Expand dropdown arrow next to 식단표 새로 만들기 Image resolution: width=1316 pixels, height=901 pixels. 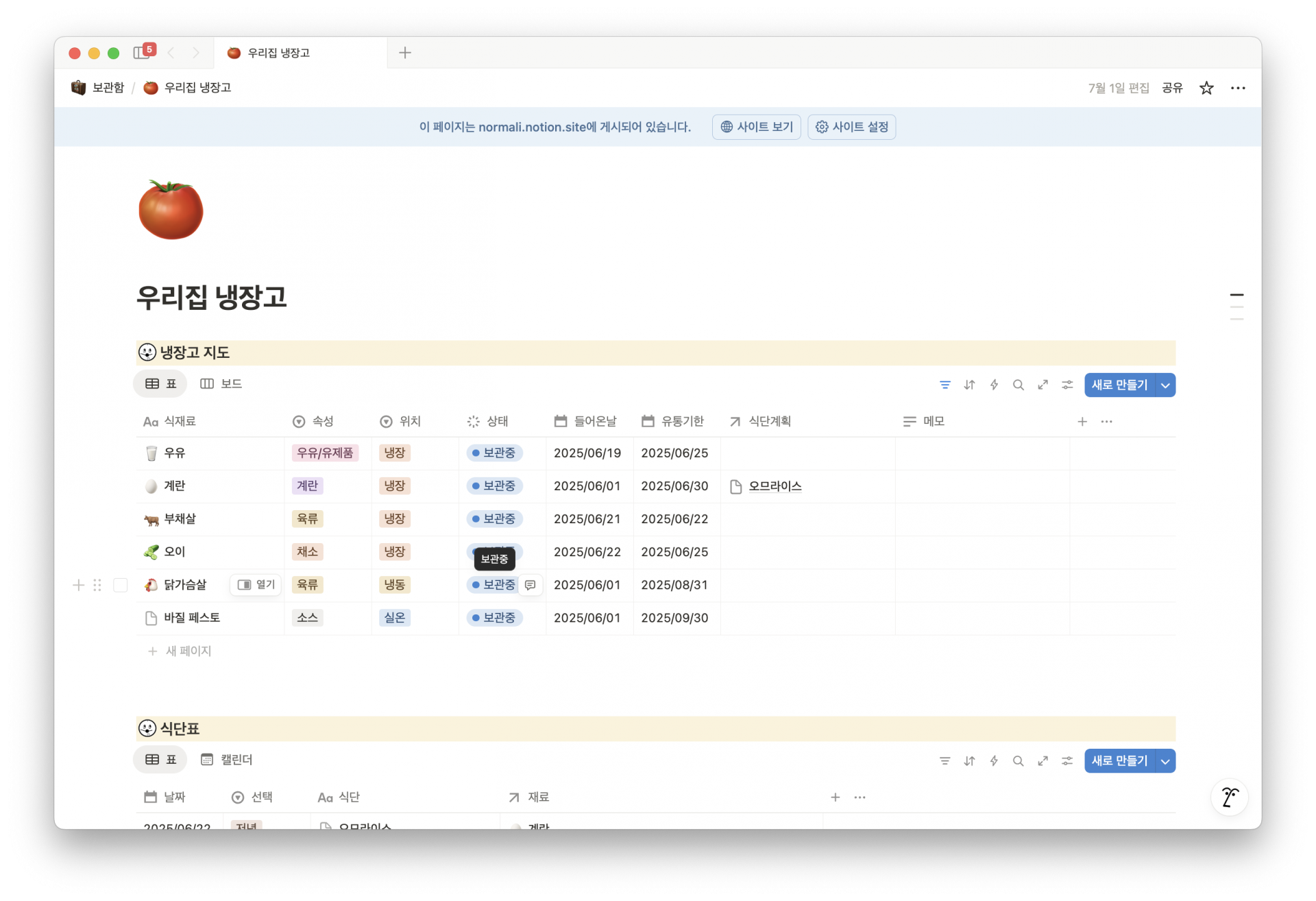pyautogui.click(x=1165, y=761)
